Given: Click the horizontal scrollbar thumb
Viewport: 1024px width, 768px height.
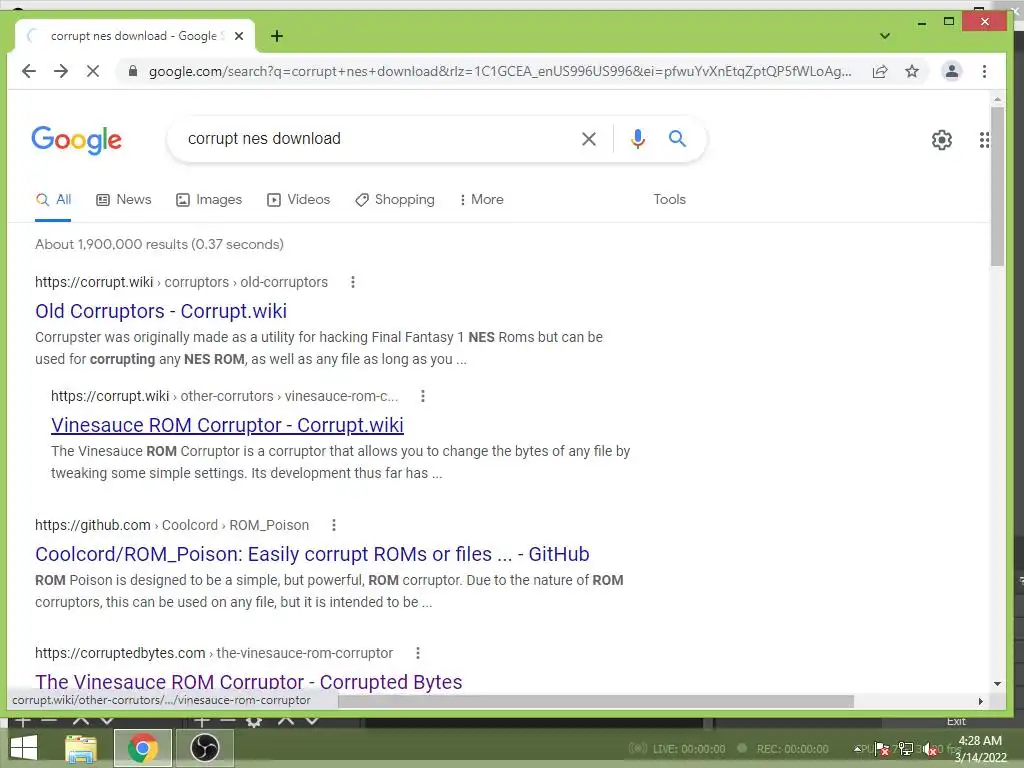Looking at the screenshot, I should [x=596, y=701].
